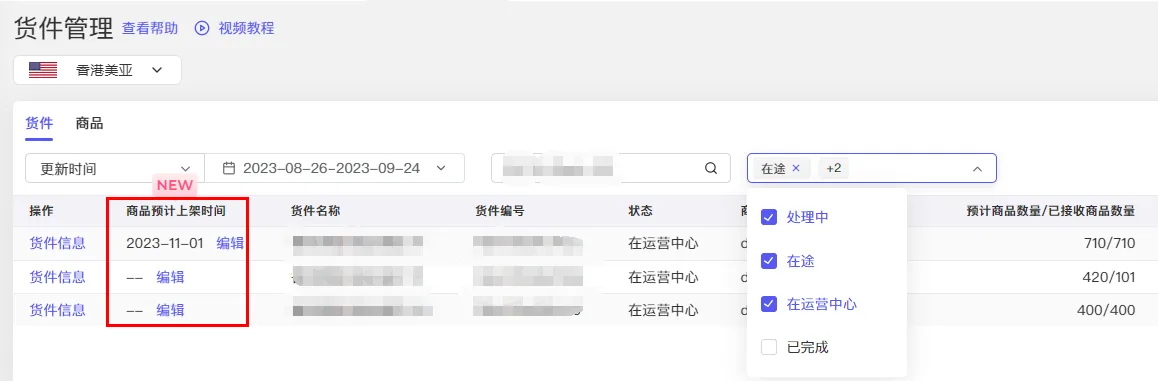Click the 货件名称 column header

coord(315,210)
